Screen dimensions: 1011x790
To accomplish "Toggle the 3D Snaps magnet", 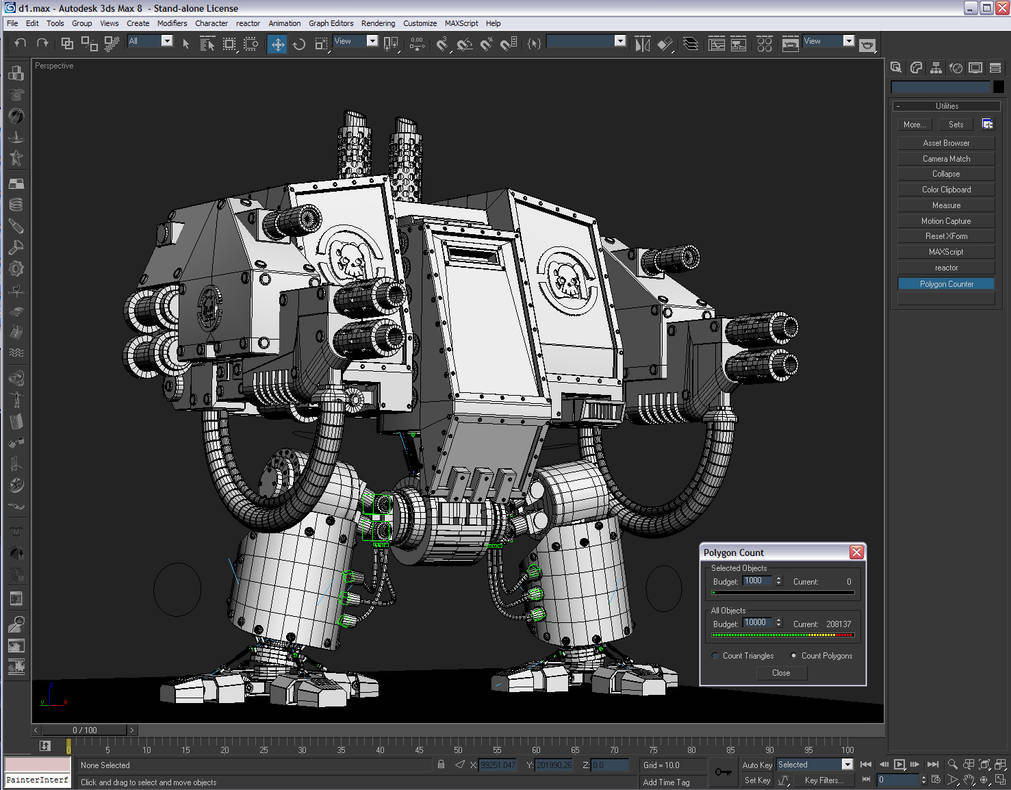I will pos(442,44).
